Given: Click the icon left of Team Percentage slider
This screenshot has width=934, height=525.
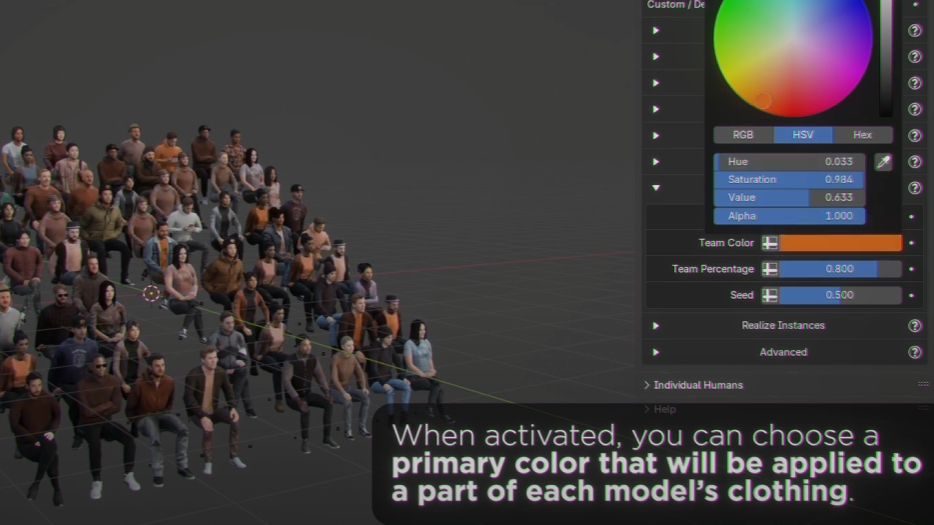Looking at the screenshot, I should pyautogui.click(x=769, y=269).
